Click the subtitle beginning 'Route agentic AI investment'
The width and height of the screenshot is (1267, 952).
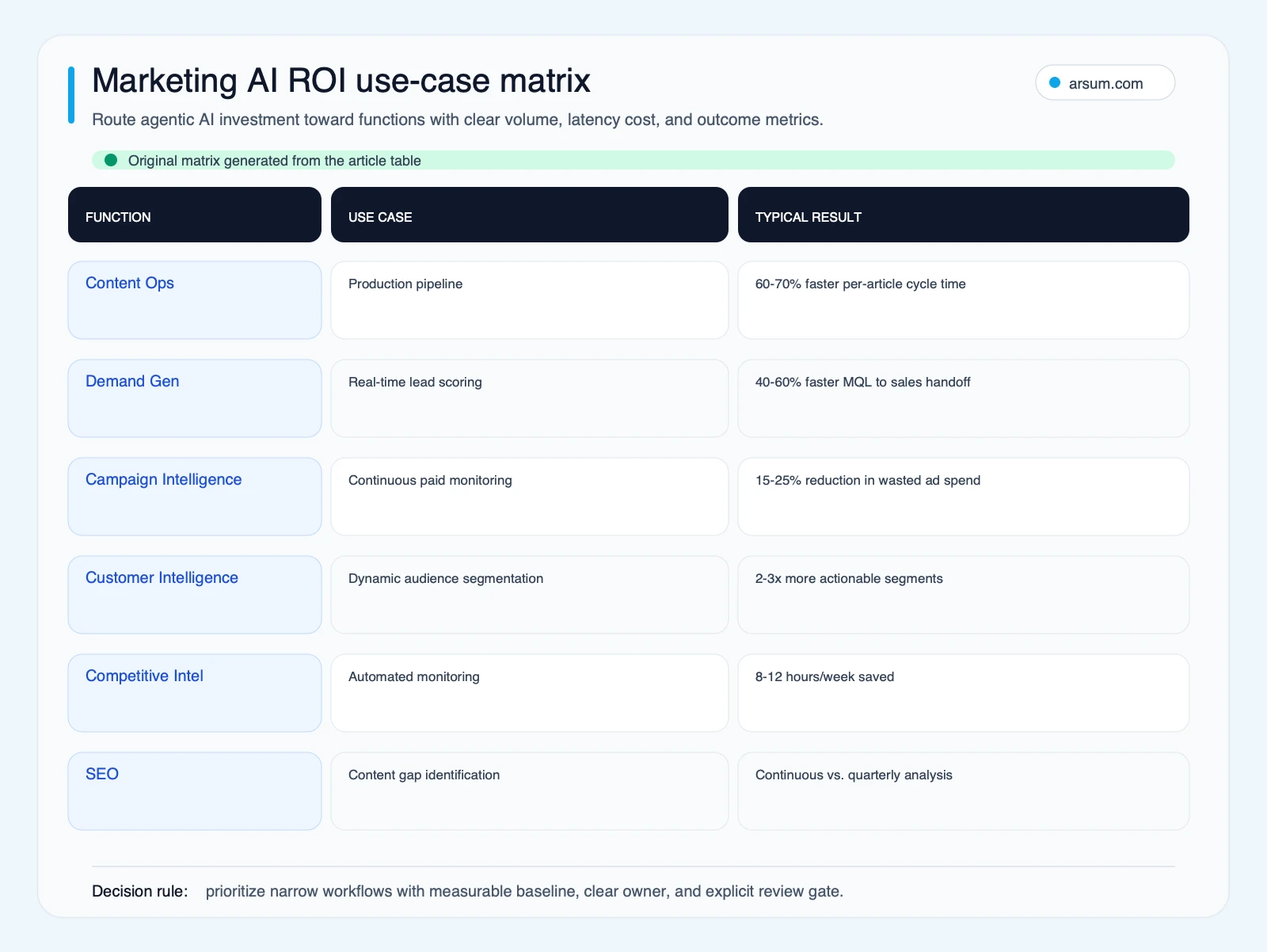coord(458,120)
